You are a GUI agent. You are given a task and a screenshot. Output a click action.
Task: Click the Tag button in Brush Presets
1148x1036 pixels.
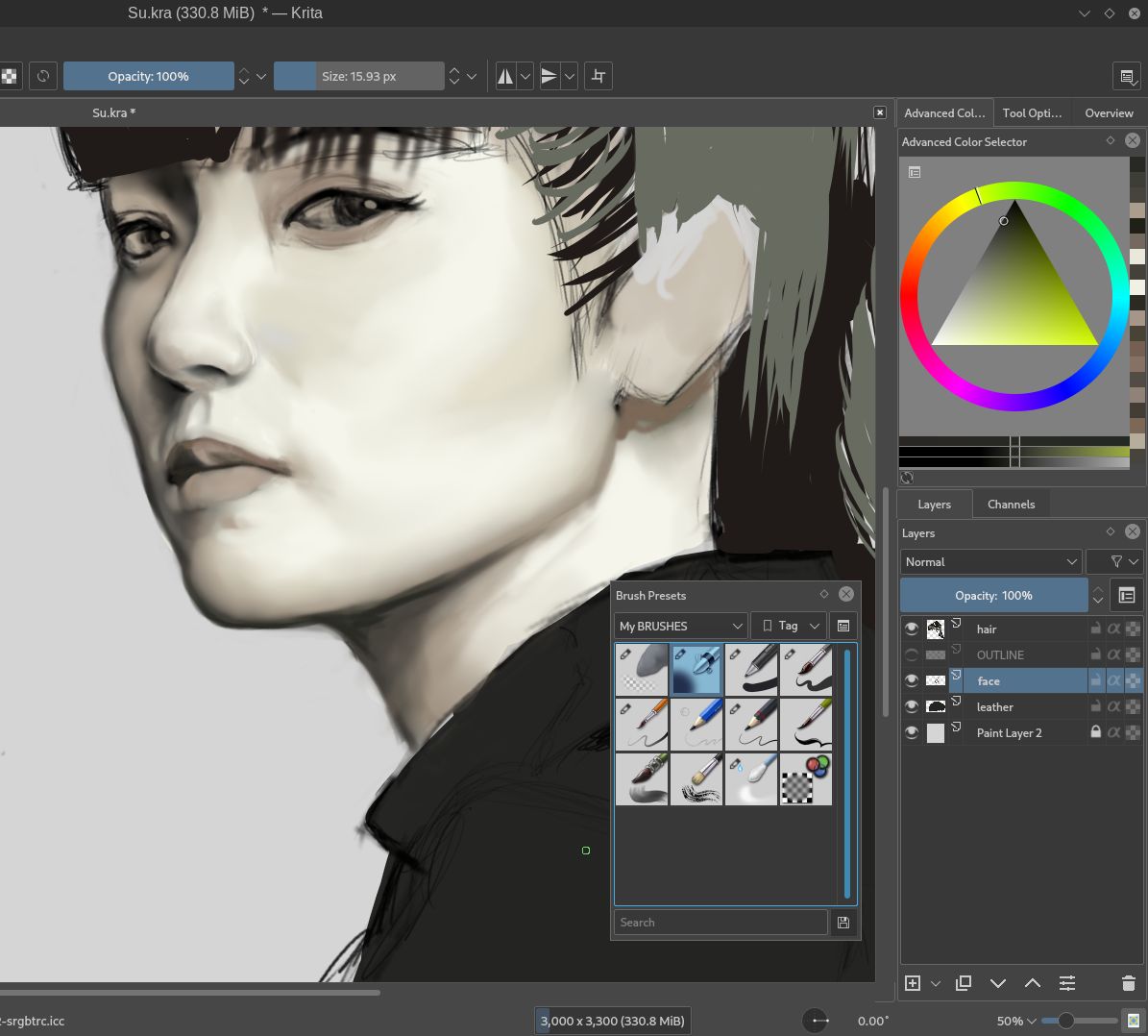pos(788,626)
